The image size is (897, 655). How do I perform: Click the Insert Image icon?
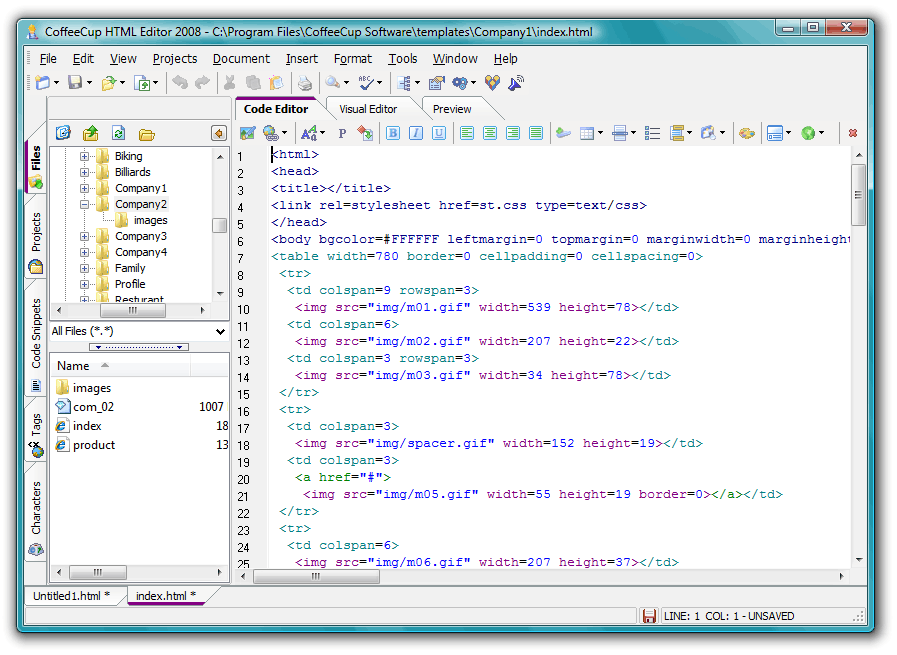248,133
